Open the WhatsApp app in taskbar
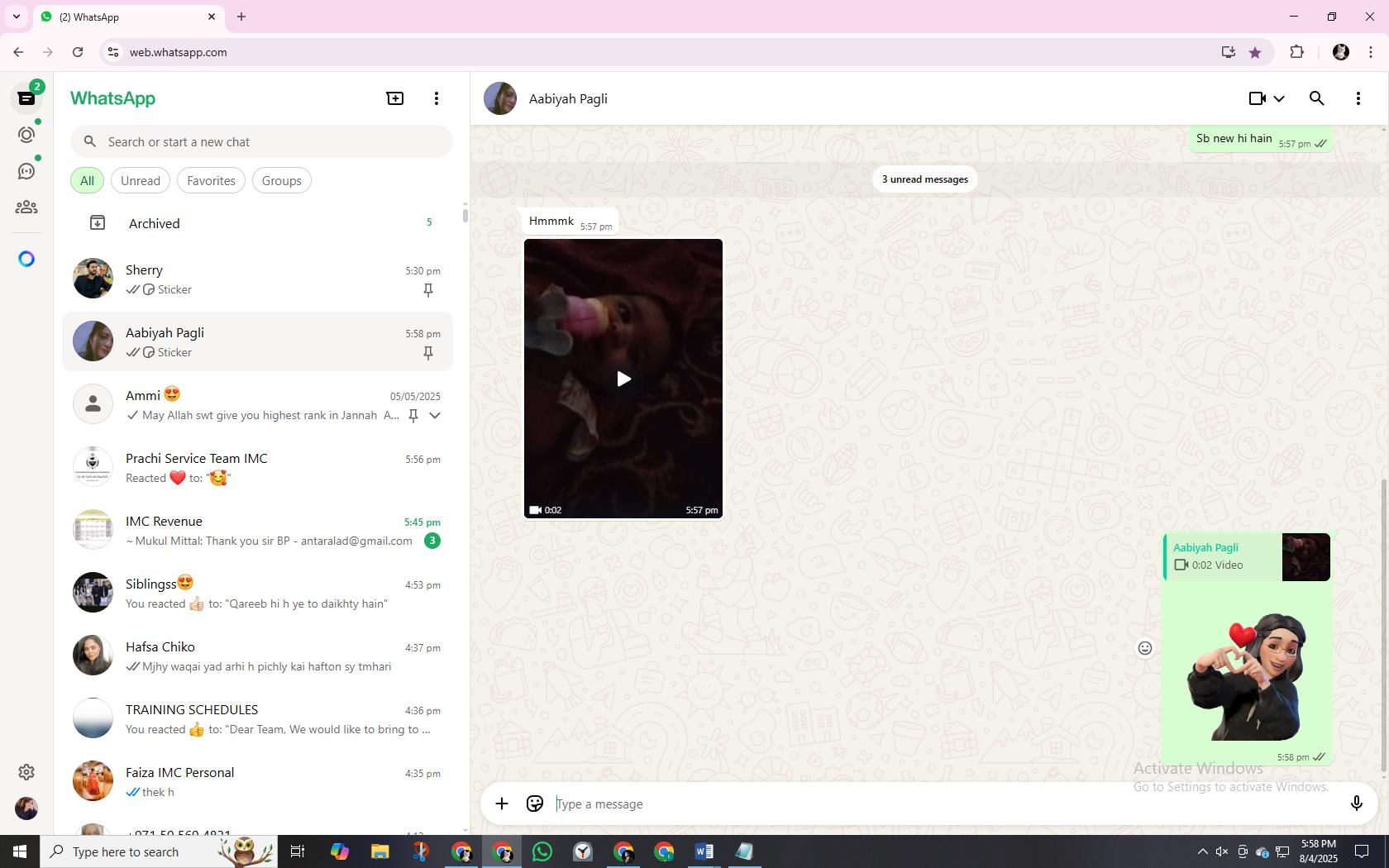 pos(542,851)
